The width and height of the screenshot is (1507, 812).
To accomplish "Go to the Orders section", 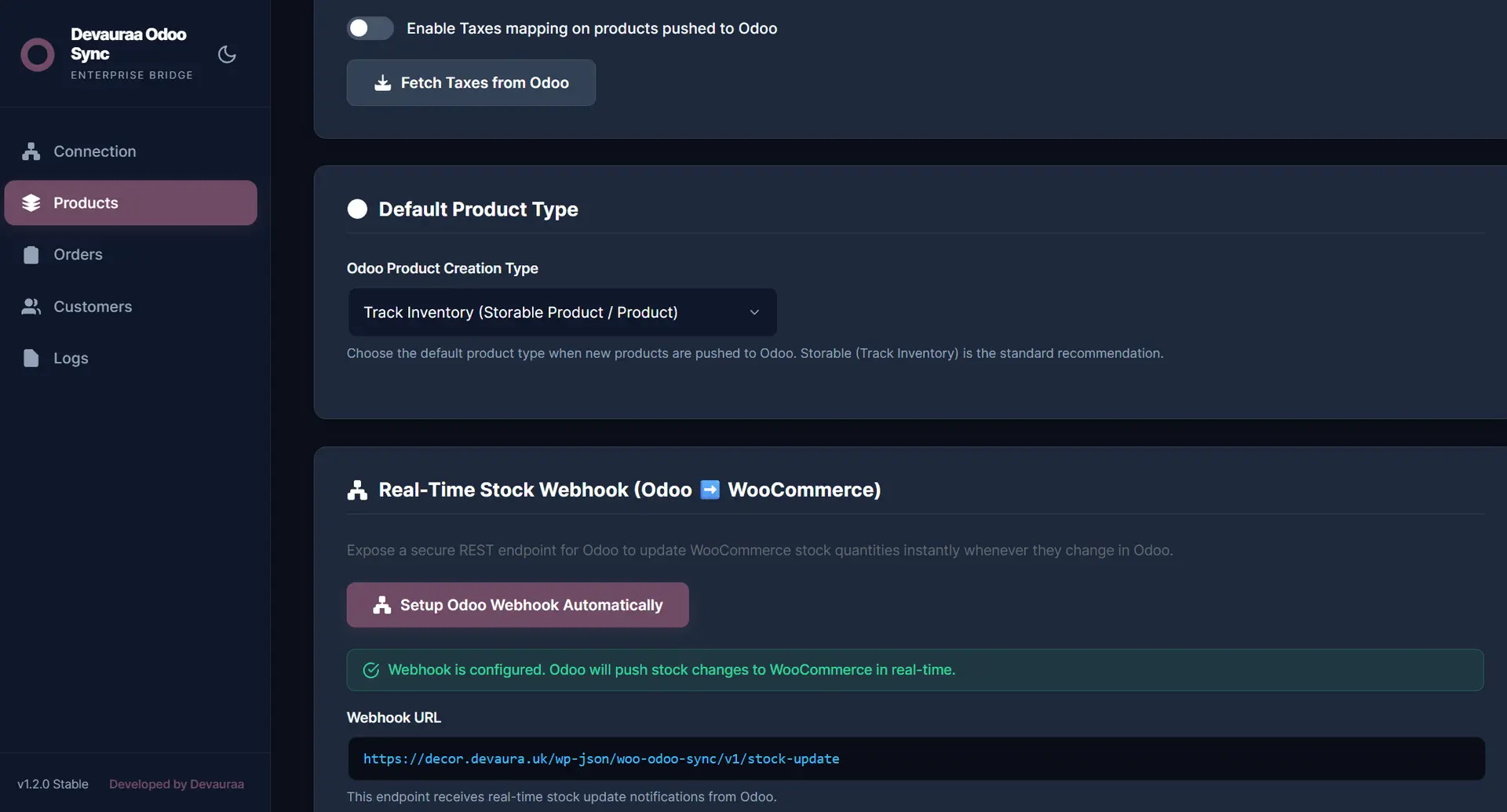I will point(130,254).
